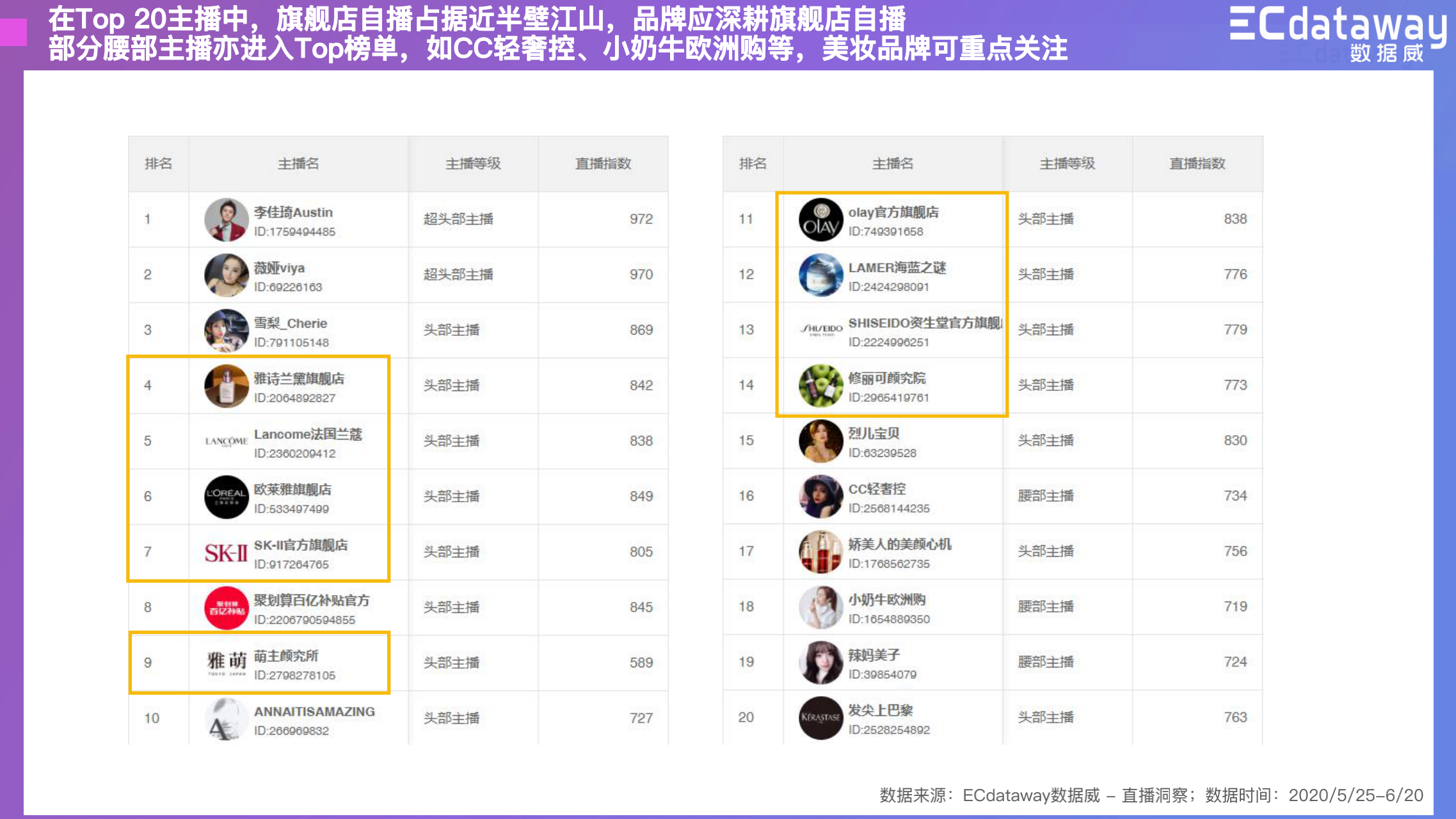Select the name SHISEIDO资生堂官方旗舰
Image resolution: width=1456 pixels, height=819 pixels.
coord(925,323)
